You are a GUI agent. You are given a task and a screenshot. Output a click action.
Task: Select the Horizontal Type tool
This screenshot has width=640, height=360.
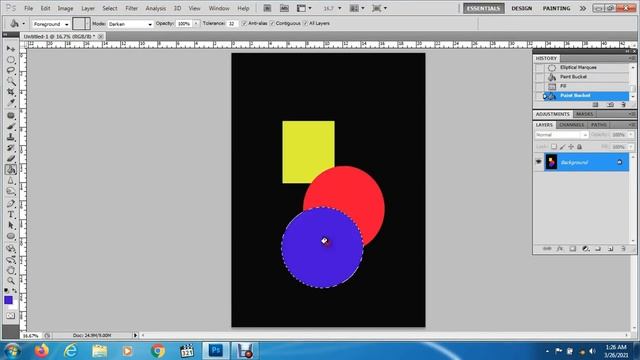click(11, 215)
